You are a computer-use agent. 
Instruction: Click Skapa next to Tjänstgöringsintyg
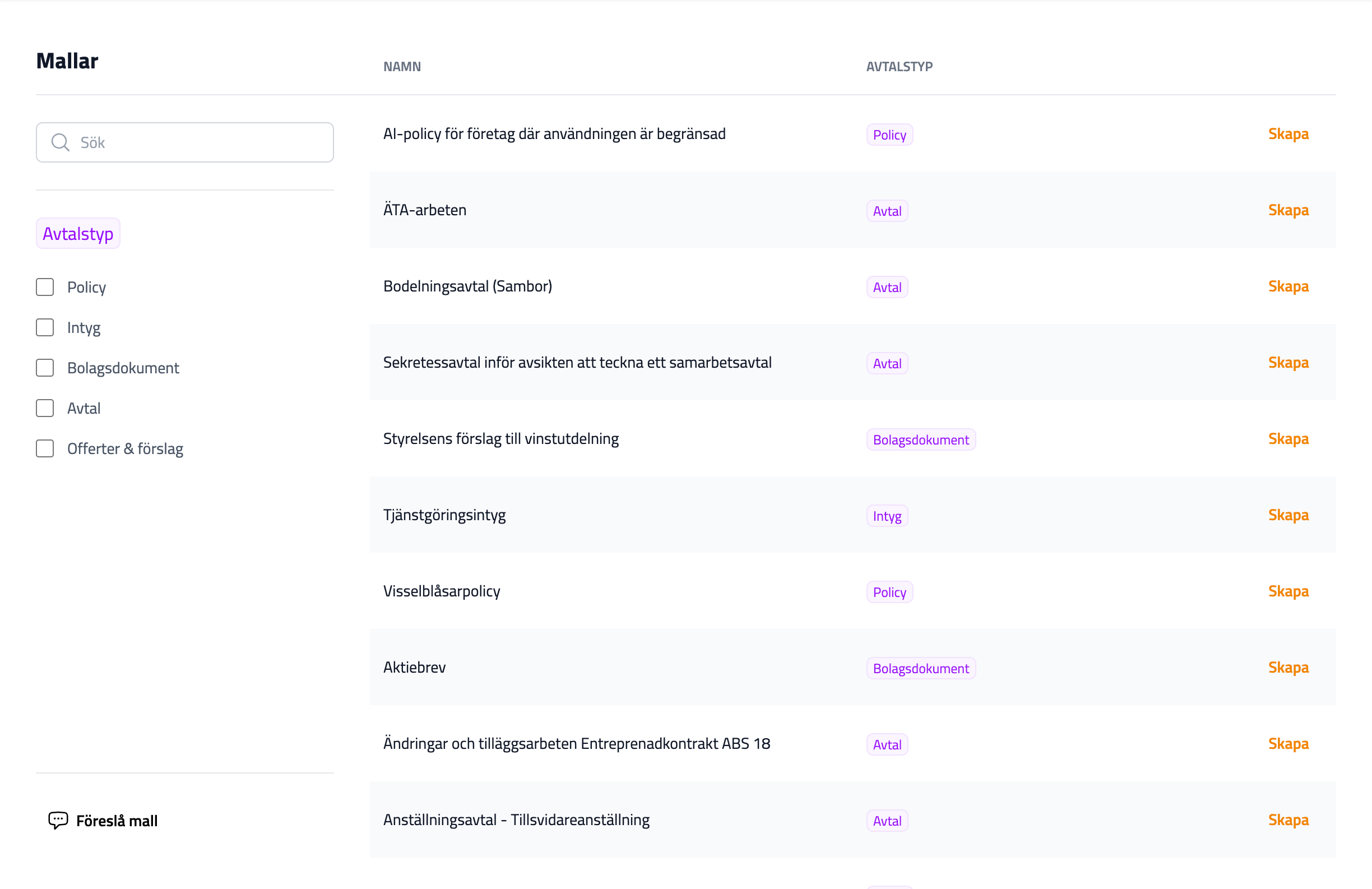tap(1287, 515)
